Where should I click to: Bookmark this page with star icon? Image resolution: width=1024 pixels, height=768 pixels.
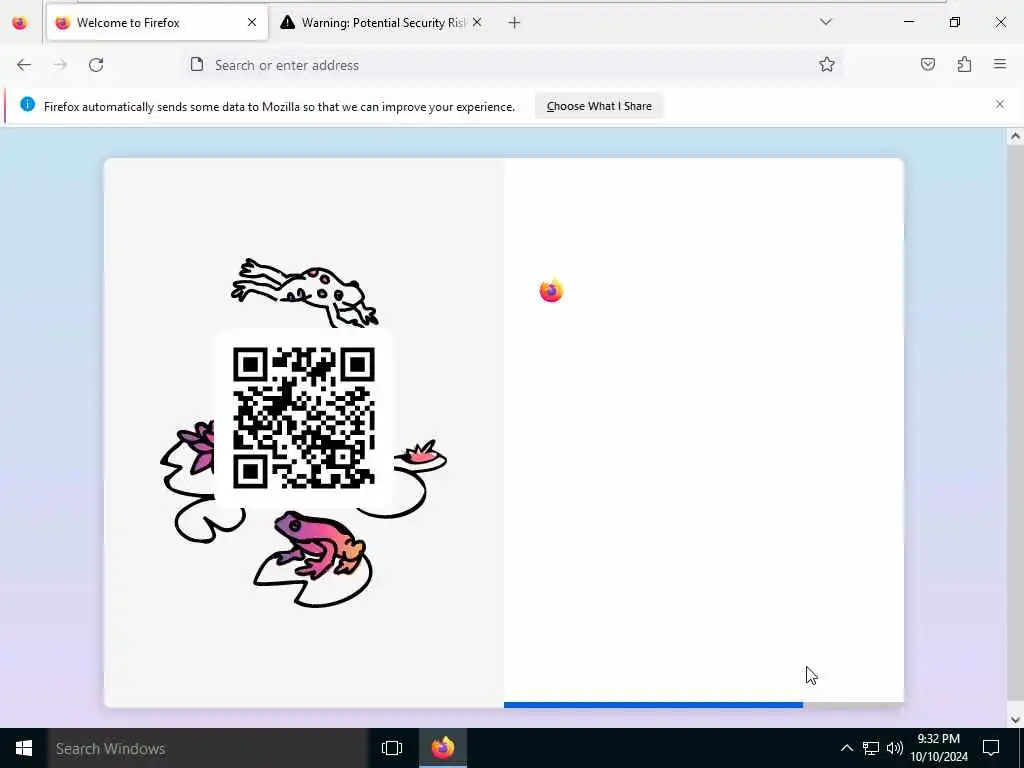pyautogui.click(x=827, y=64)
